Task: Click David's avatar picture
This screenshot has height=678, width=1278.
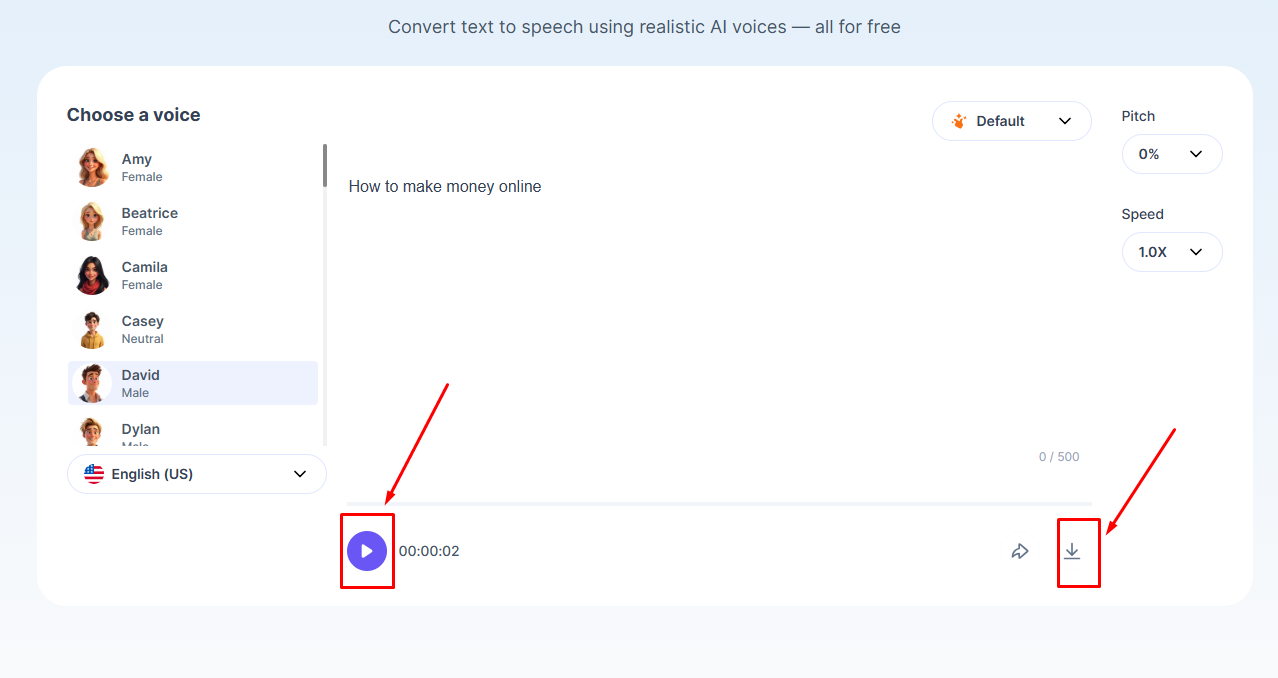Action: pyautogui.click(x=91, y=383)
